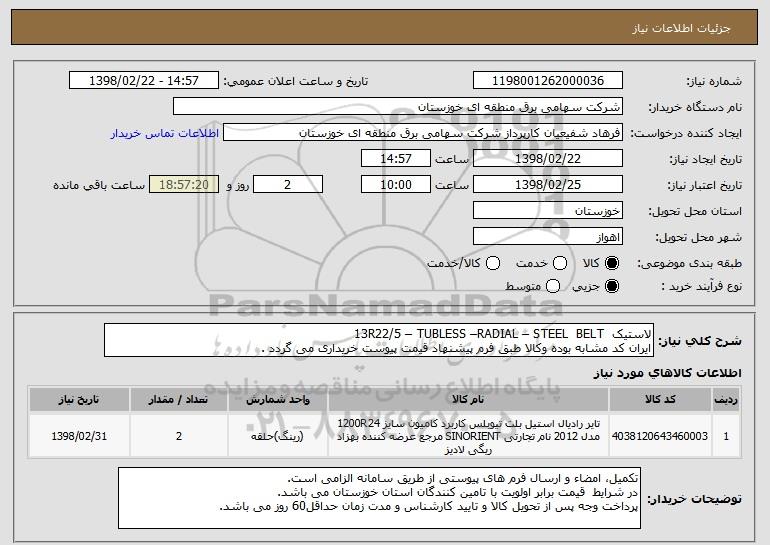Screen dimensions: 770x545
Task: Choose the متوسط purchase type radio
Action: [x=553, y=286]
